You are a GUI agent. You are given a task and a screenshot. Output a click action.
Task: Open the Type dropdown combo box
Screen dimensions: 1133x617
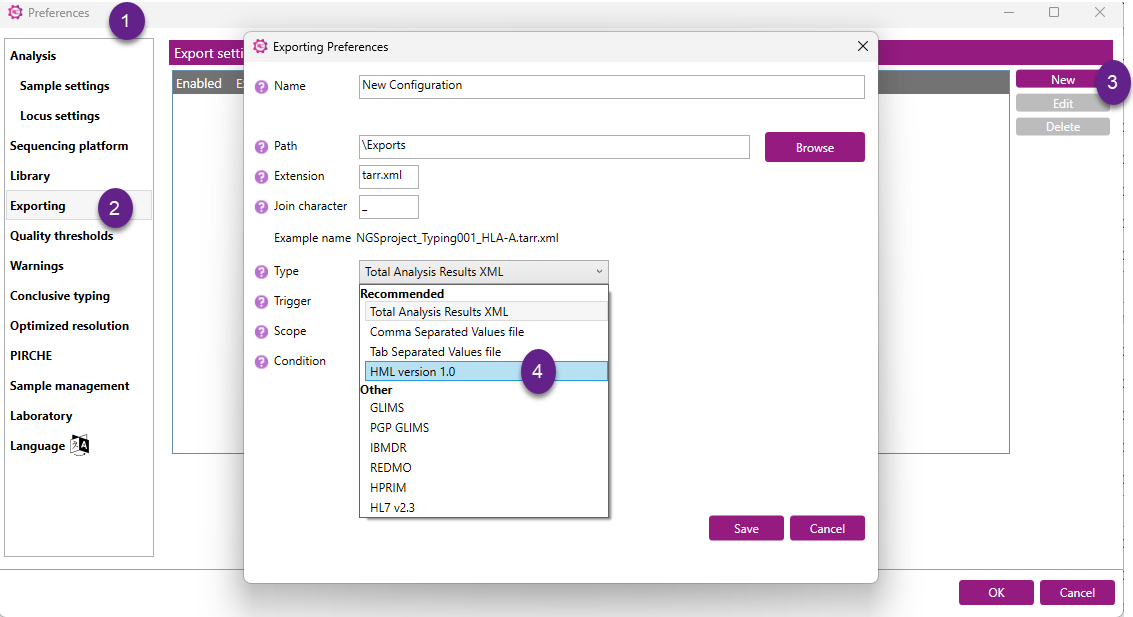tap(483, 272)
